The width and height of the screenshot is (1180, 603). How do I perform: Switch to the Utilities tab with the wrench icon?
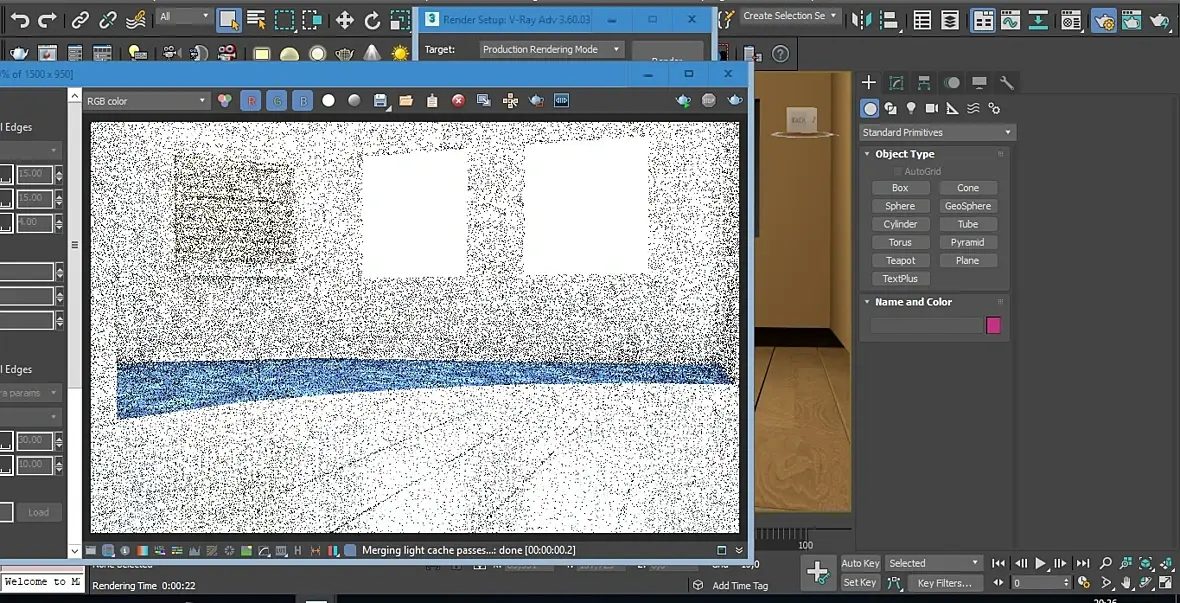click(x=1007, y=83)
